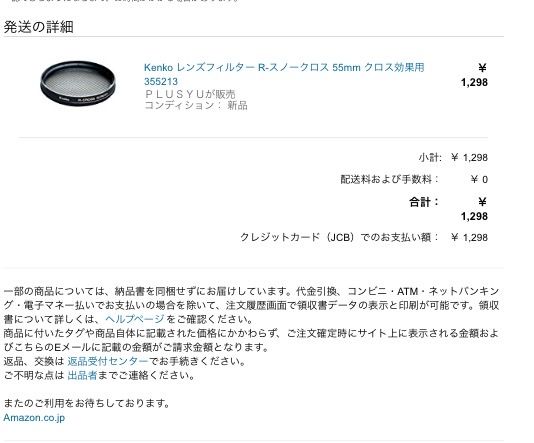Click the クレジットカード（JCB）payment line
534x443 pixels.
[x=364, y=237]
